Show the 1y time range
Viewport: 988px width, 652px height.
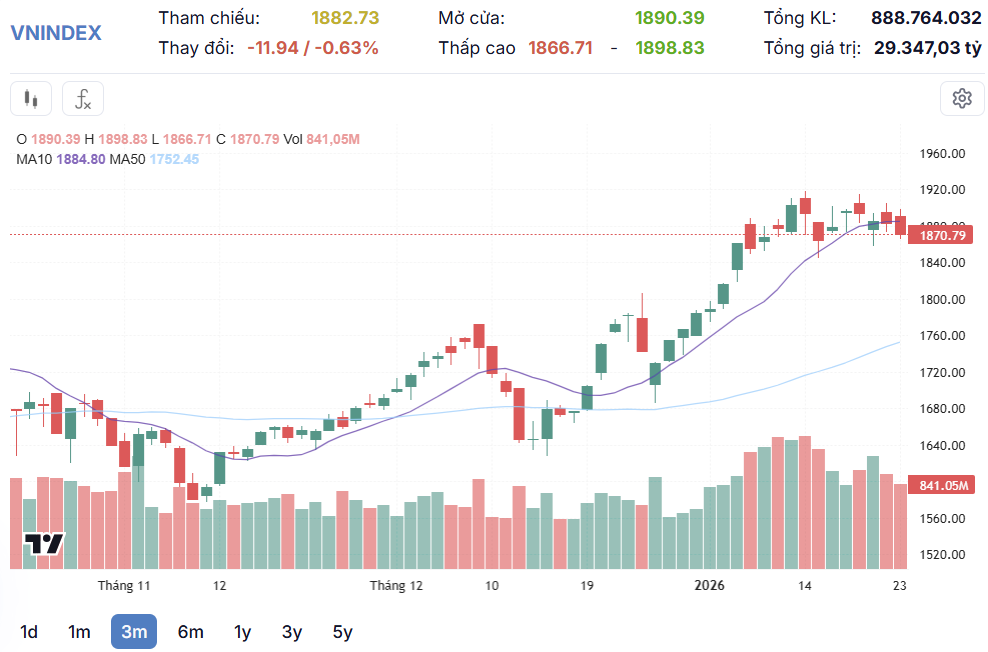(242, 632)
